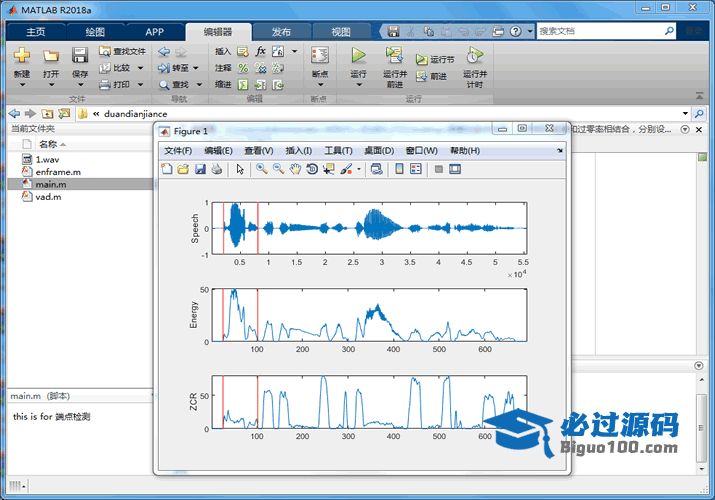Click the 断点 (Breakpoints) icon
Screen dimensions: 715x500
tap(320, 56)
